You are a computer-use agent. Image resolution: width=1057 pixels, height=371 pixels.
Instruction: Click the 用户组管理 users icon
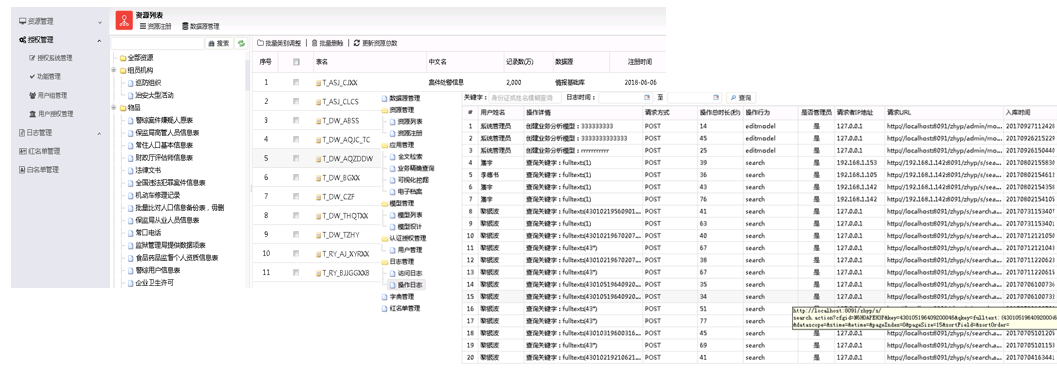pos(32,95)
